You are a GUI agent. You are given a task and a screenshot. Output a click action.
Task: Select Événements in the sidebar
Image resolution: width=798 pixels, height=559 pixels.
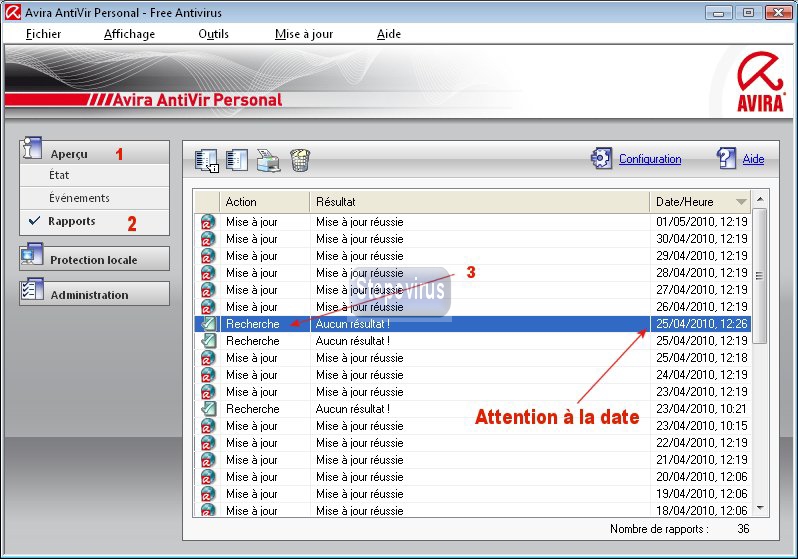[x=95, y=198]
